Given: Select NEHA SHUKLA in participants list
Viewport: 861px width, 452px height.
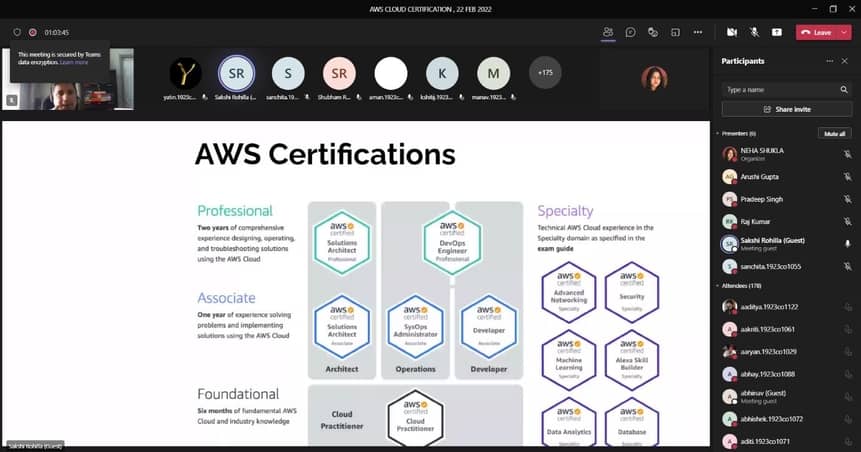Looking at the screenshot, I should pyautogui.click(x=765, y=151).
